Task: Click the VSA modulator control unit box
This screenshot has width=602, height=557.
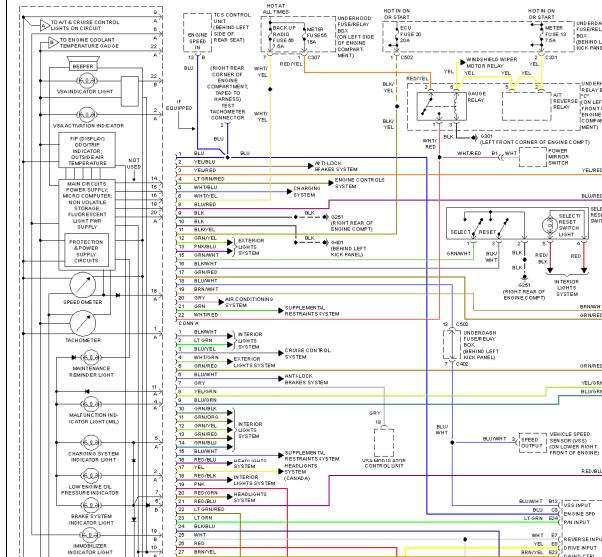Action: pyautogui.click(x=384, y=443)
